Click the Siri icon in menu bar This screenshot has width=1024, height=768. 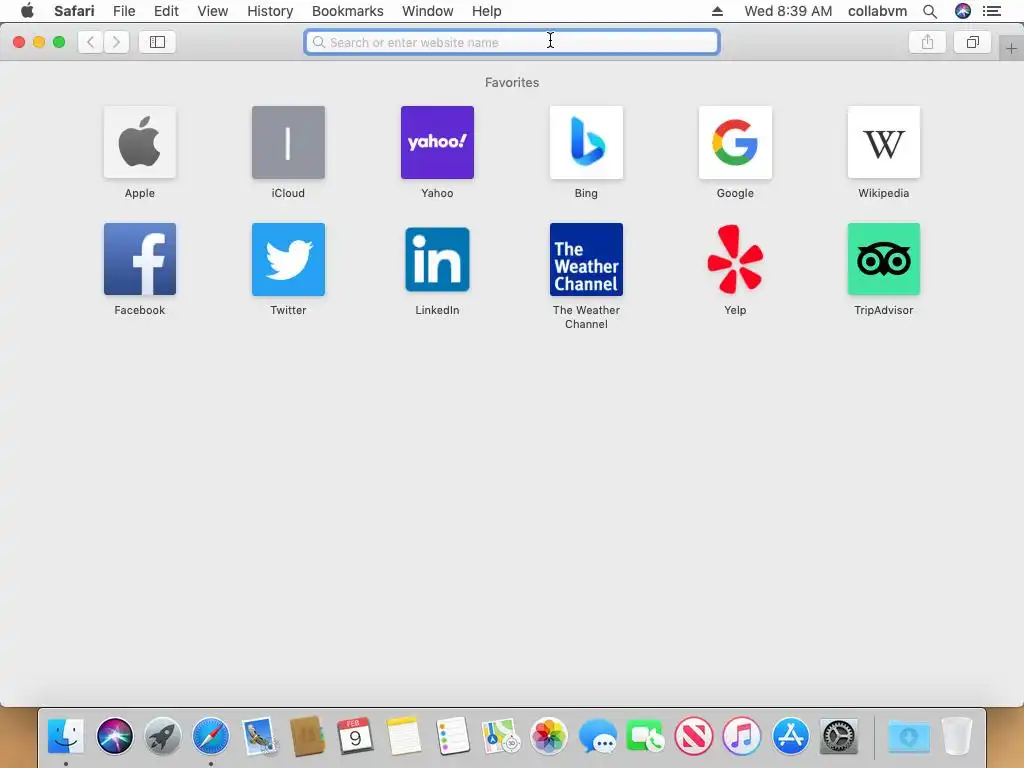(x=963, y=11)
